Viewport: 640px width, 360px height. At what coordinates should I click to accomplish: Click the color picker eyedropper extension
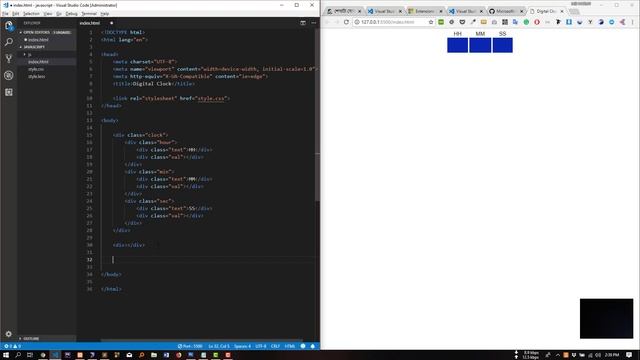(x=473, y=22)
